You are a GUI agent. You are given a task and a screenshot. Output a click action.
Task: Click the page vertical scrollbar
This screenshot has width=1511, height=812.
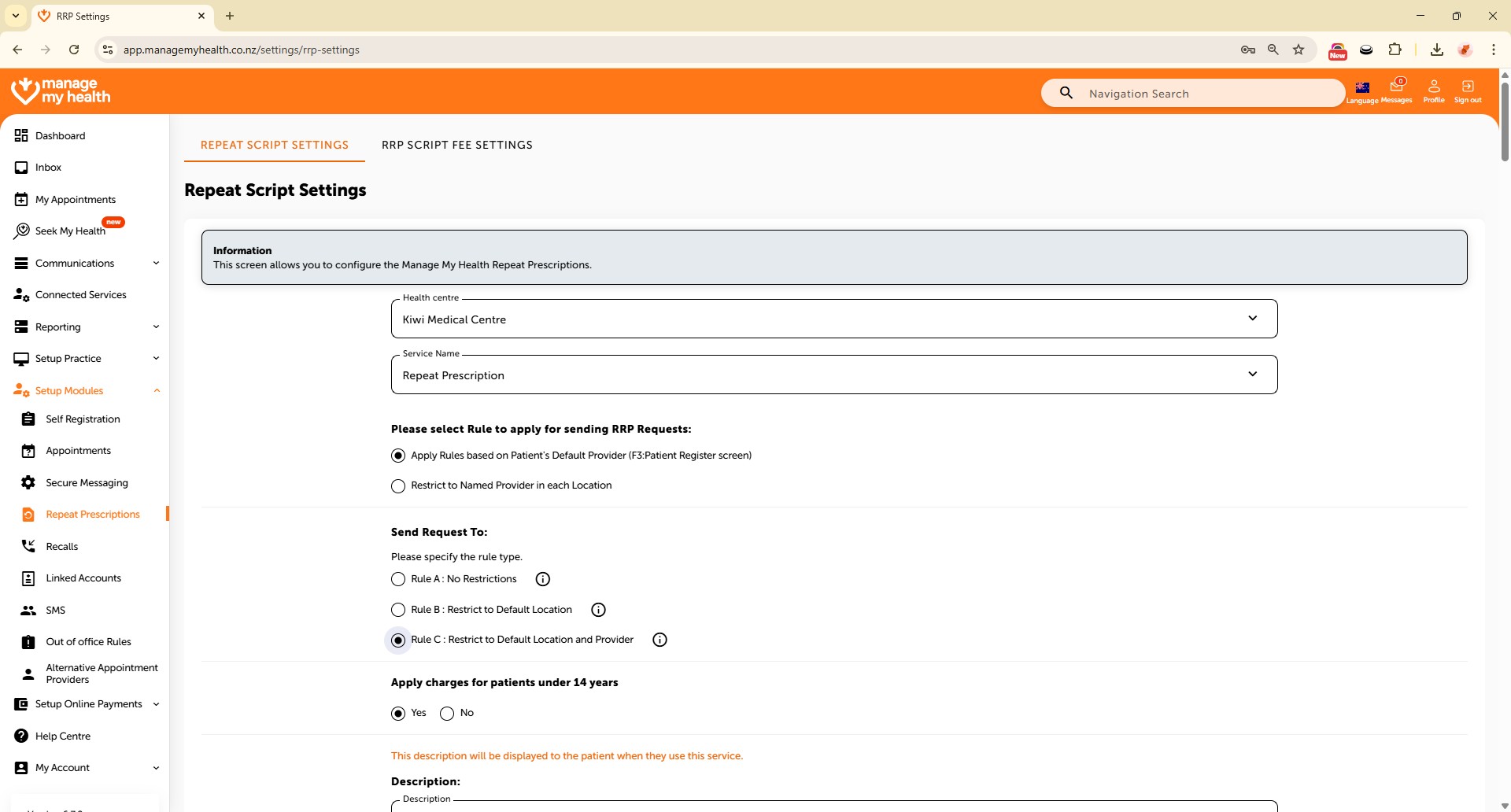pyautogui.click(x=1505, y=118)
